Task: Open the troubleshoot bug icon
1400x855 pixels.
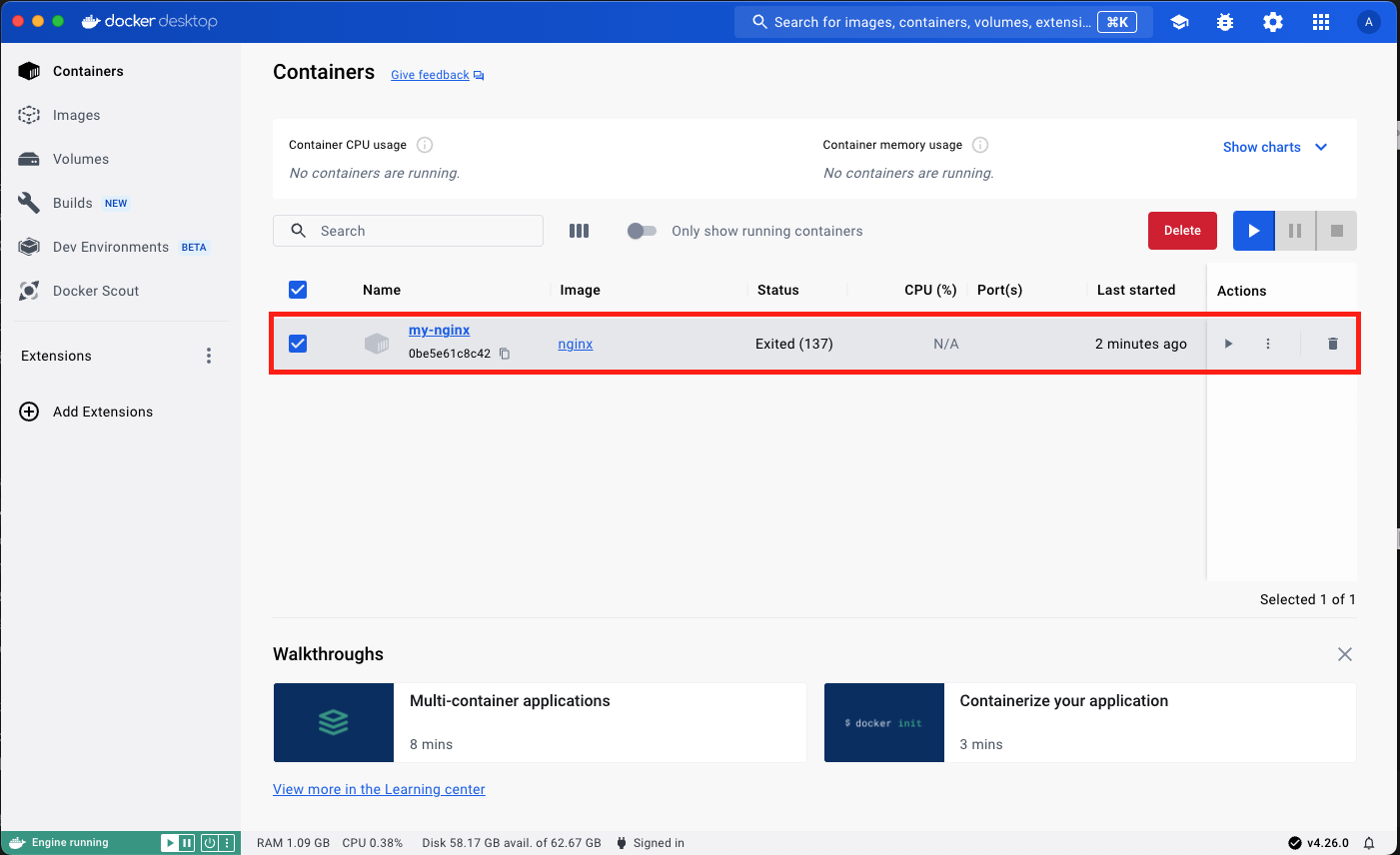Action: [x=1225, y=22]
